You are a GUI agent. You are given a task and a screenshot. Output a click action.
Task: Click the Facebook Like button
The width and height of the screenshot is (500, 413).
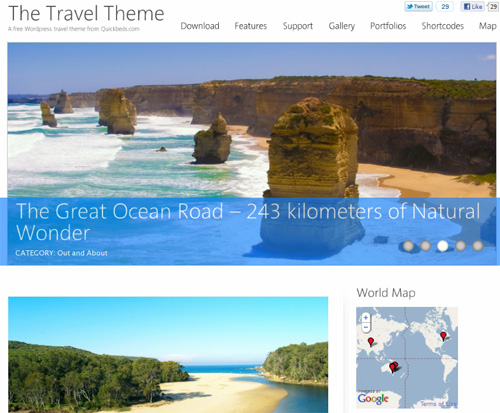coord(473,6)
